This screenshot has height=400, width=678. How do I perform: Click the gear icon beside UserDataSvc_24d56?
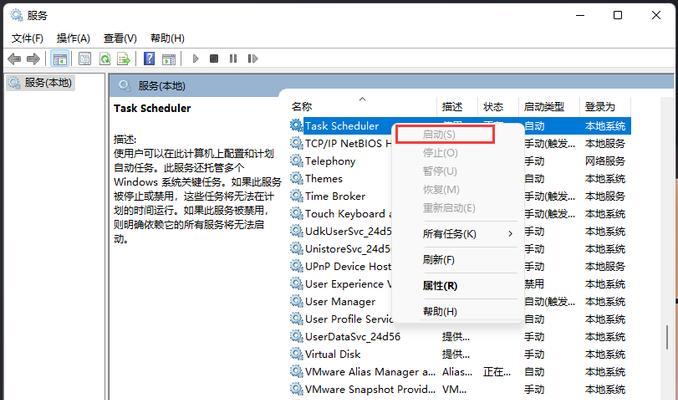[296, 336]
